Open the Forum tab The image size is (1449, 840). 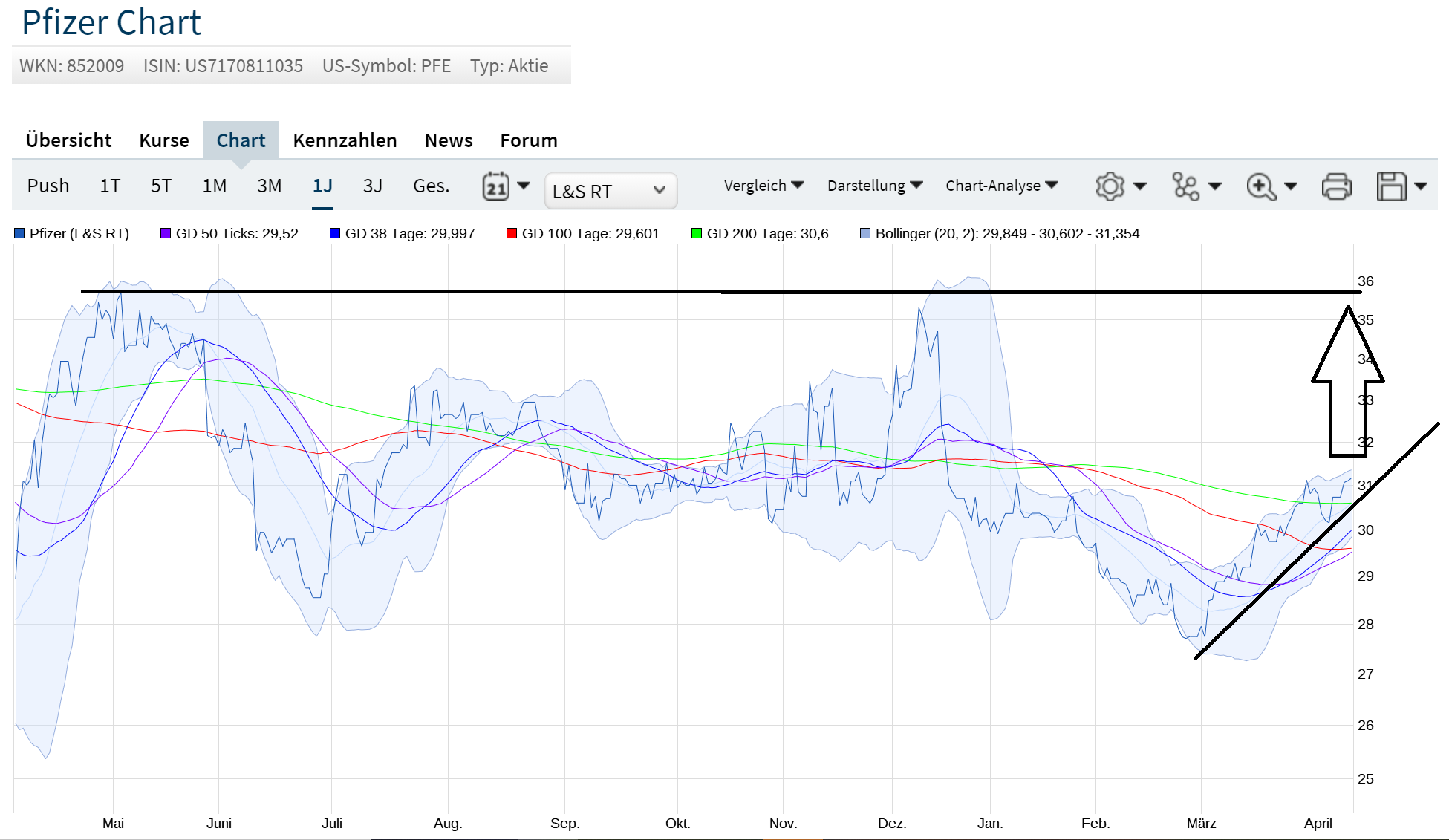[528, 140]
